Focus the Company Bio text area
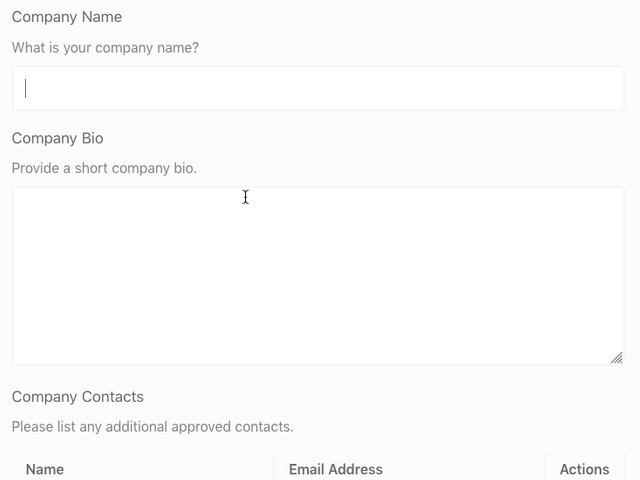 pyautogui.click(x=318, y=276)
